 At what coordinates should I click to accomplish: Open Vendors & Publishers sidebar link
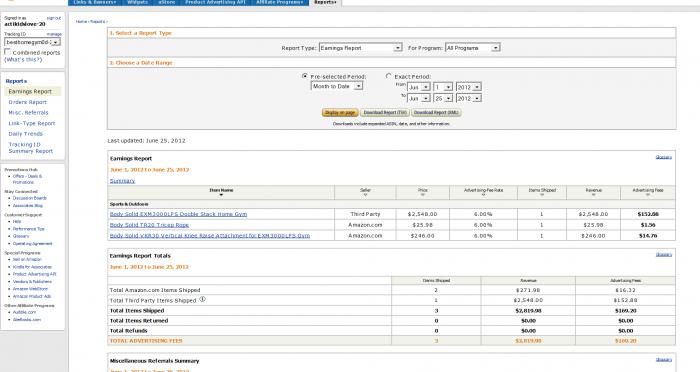32,282
